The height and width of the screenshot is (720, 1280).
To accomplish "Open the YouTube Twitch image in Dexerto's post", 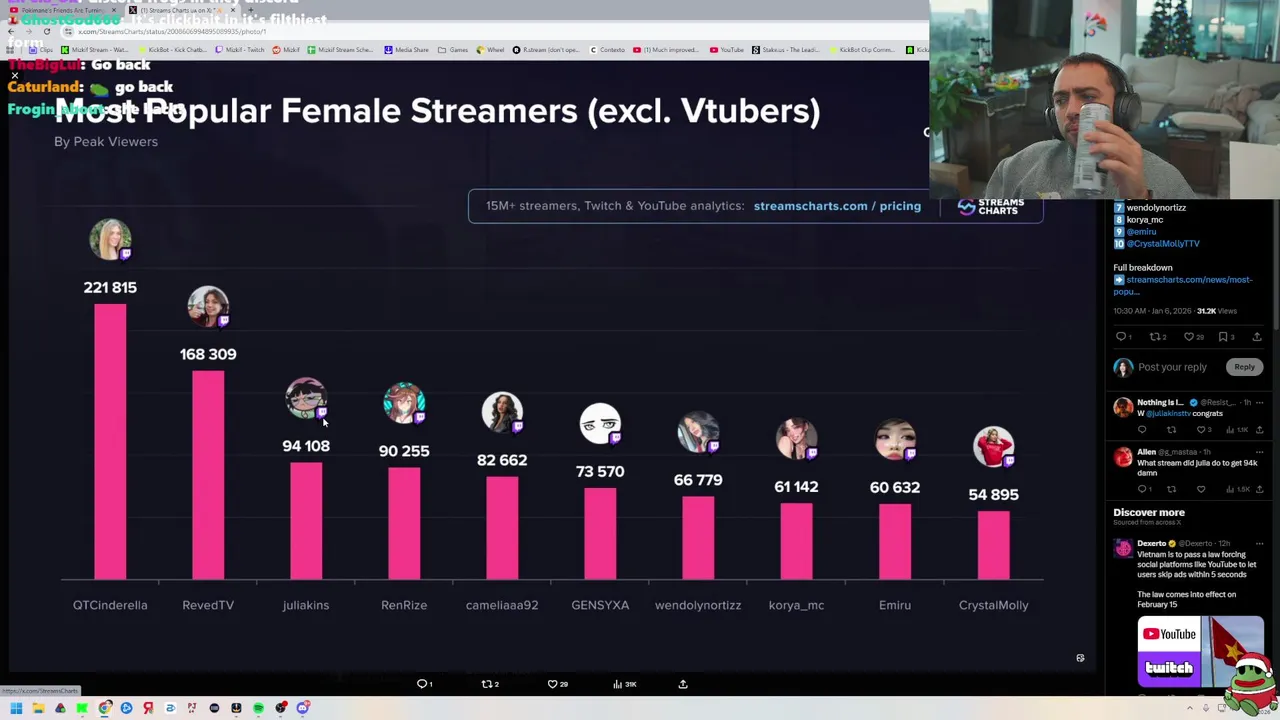I will coord(1200,652).
